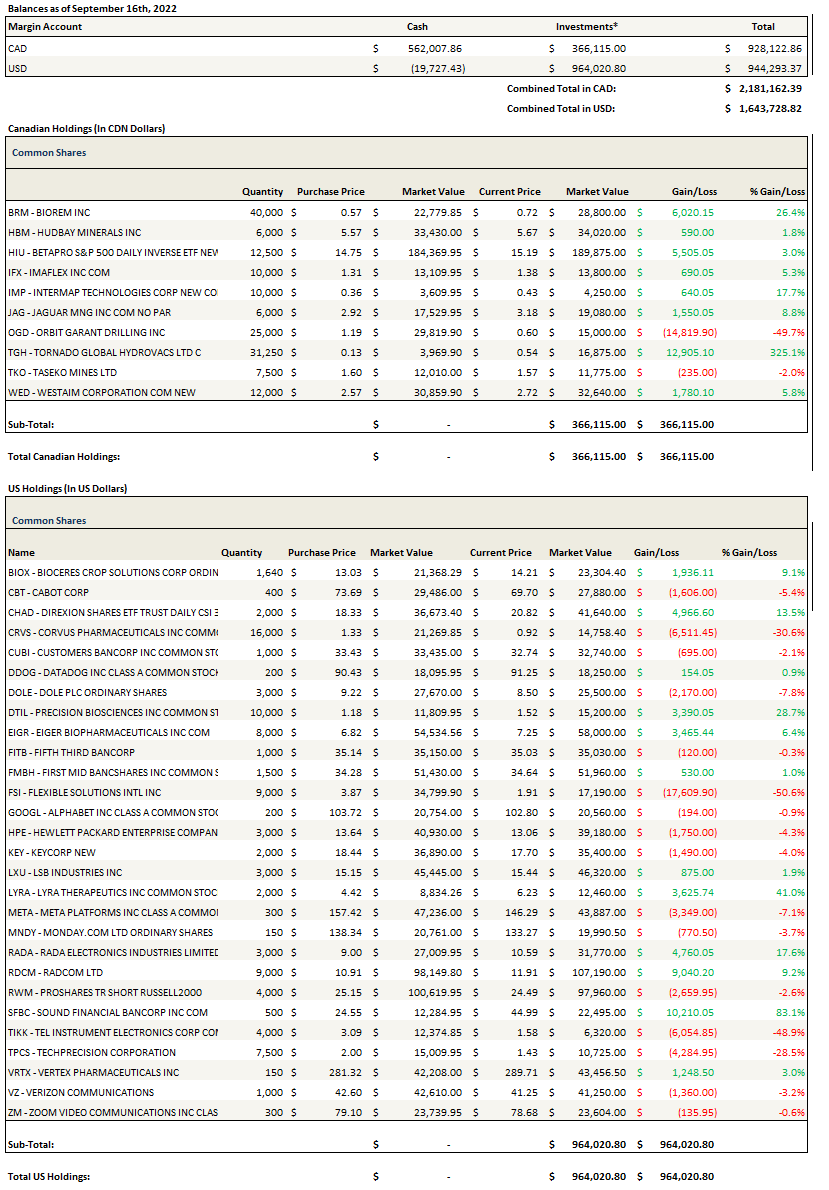
Task: Click the Total Canadian Holdings label
Action: pos(64,456)
